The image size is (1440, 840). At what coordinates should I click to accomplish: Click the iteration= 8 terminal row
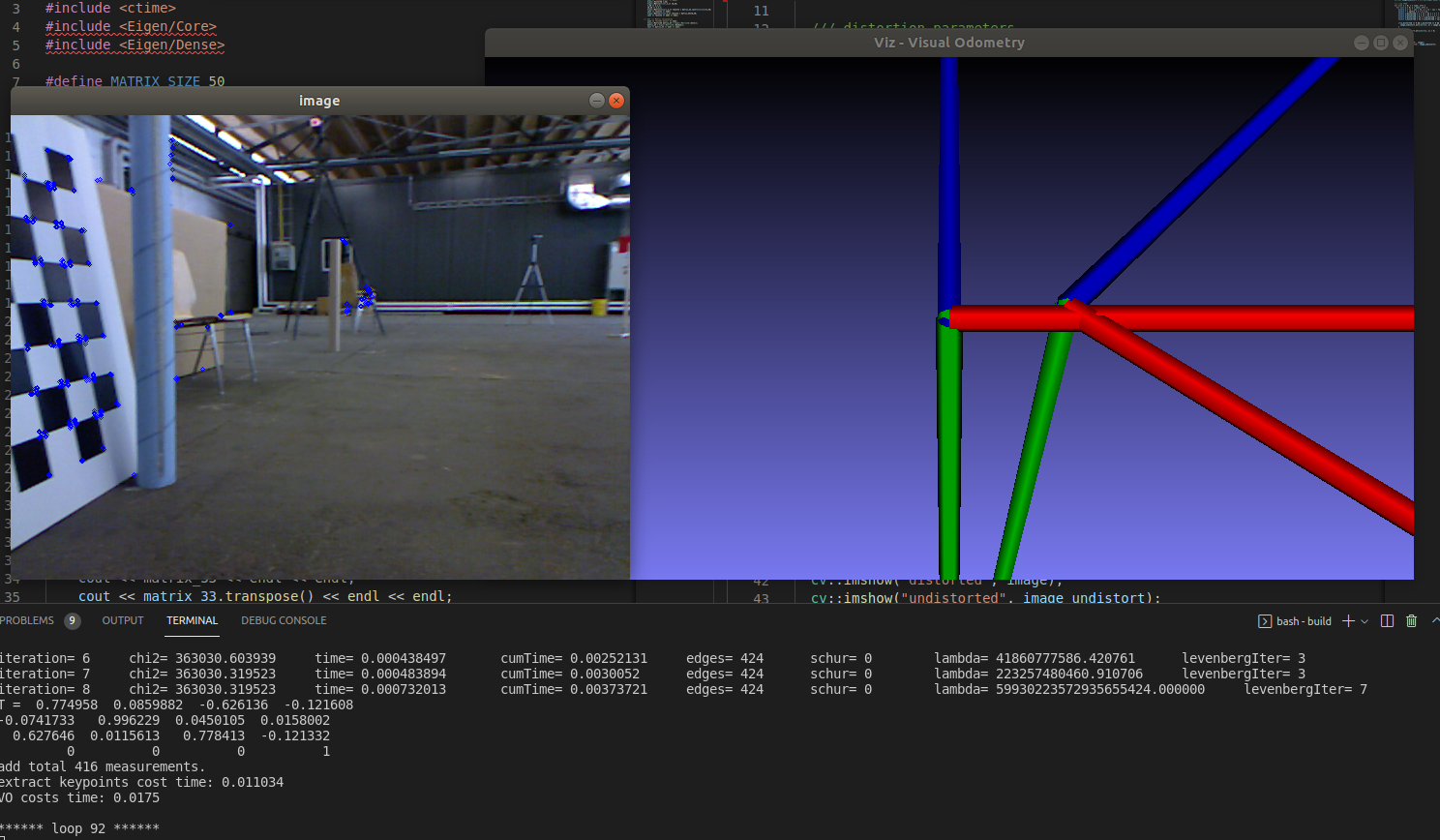click(x=683, y=689)
